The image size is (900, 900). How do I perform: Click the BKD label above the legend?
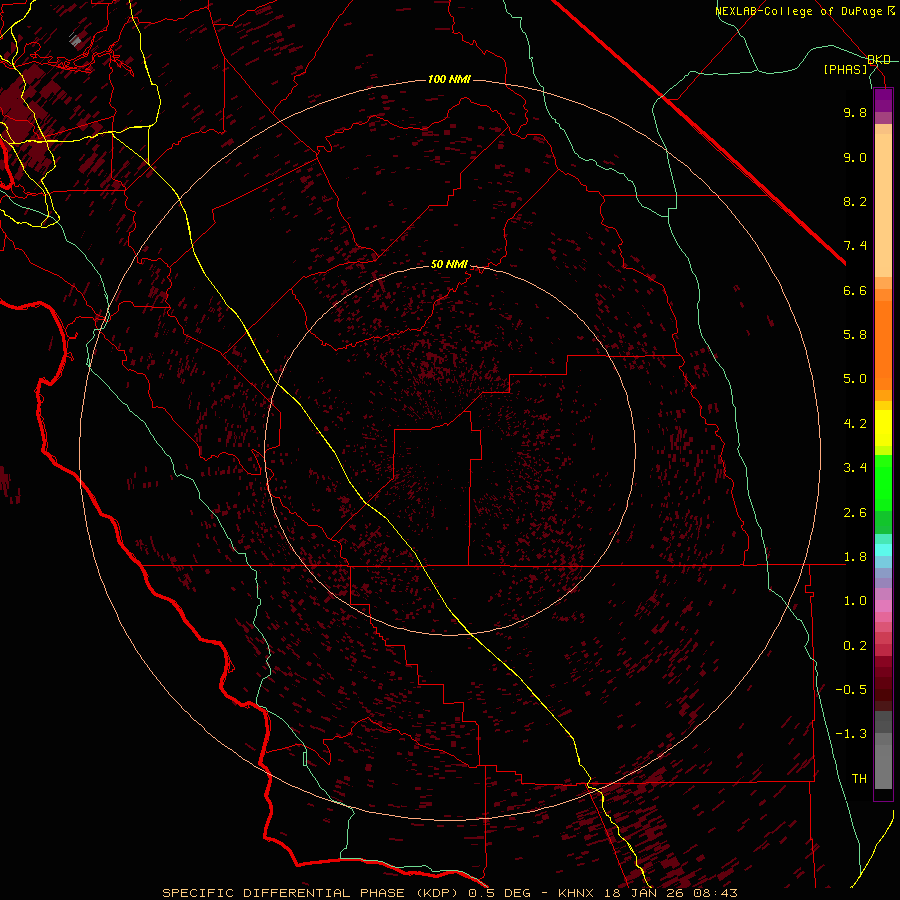click(879, 60)
